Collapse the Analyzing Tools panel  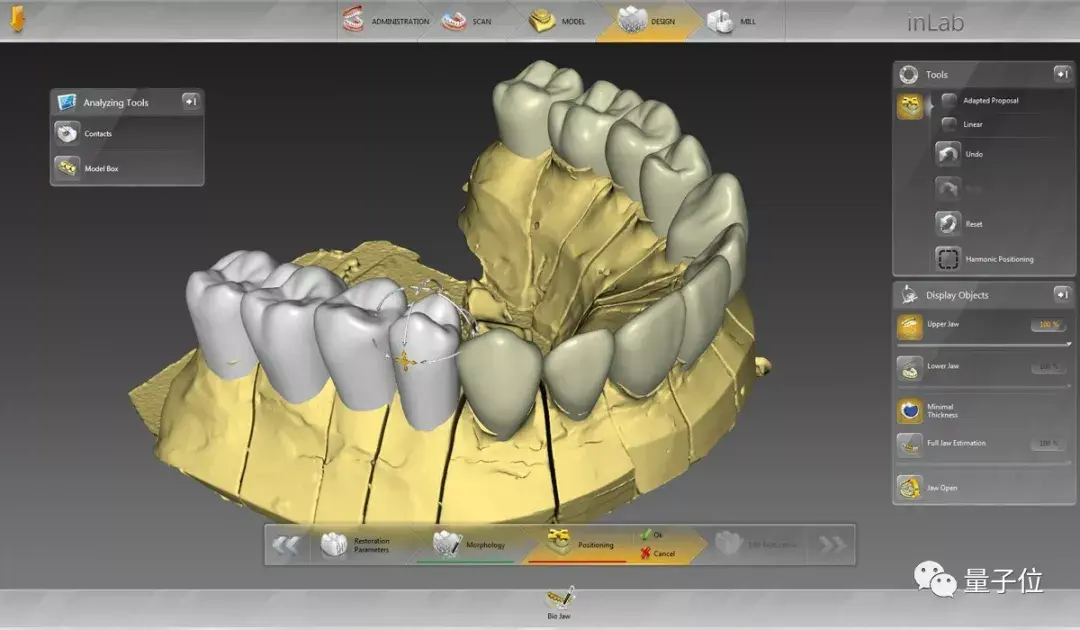point(191,101)
